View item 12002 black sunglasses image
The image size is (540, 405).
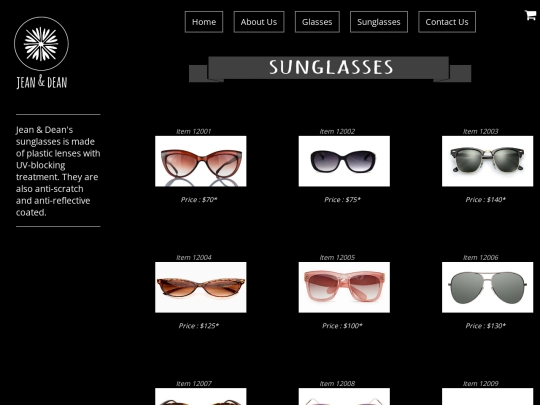(344, 161)
